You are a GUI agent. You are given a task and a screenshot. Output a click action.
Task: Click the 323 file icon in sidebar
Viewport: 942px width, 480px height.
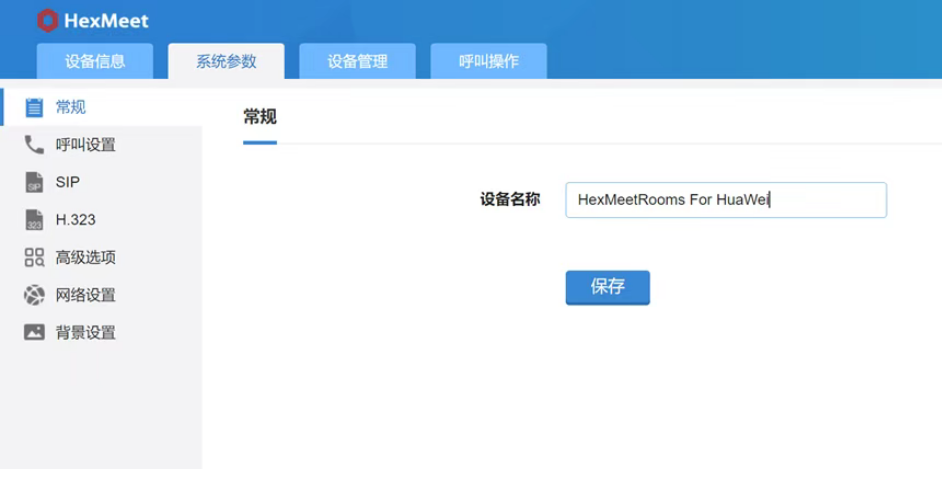click(x=34, y=220)
